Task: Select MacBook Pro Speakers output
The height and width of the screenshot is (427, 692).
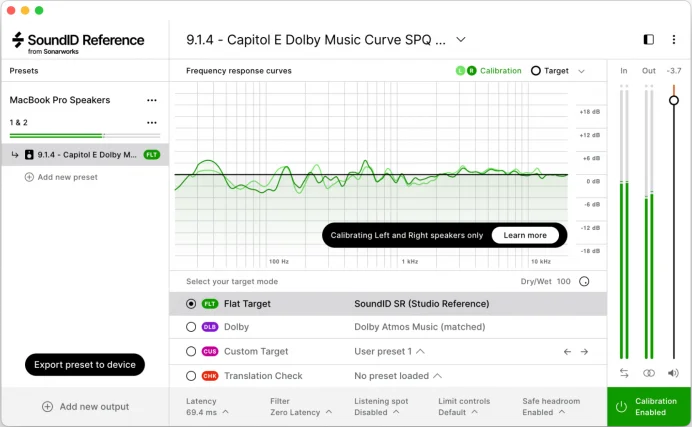Action: pos(60,100)
